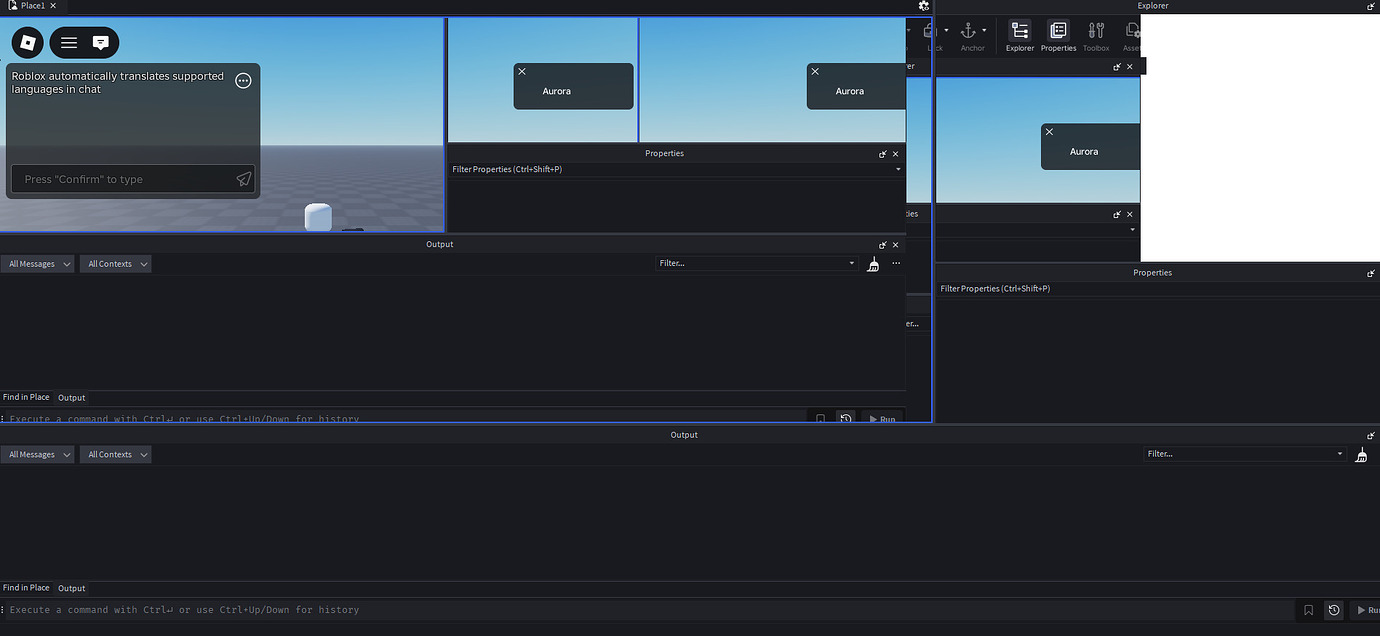This screenshot has width=1380, height=636.
Task: Close the nested Properties panel
Action: pyautogui.click(x=895, y=154)
